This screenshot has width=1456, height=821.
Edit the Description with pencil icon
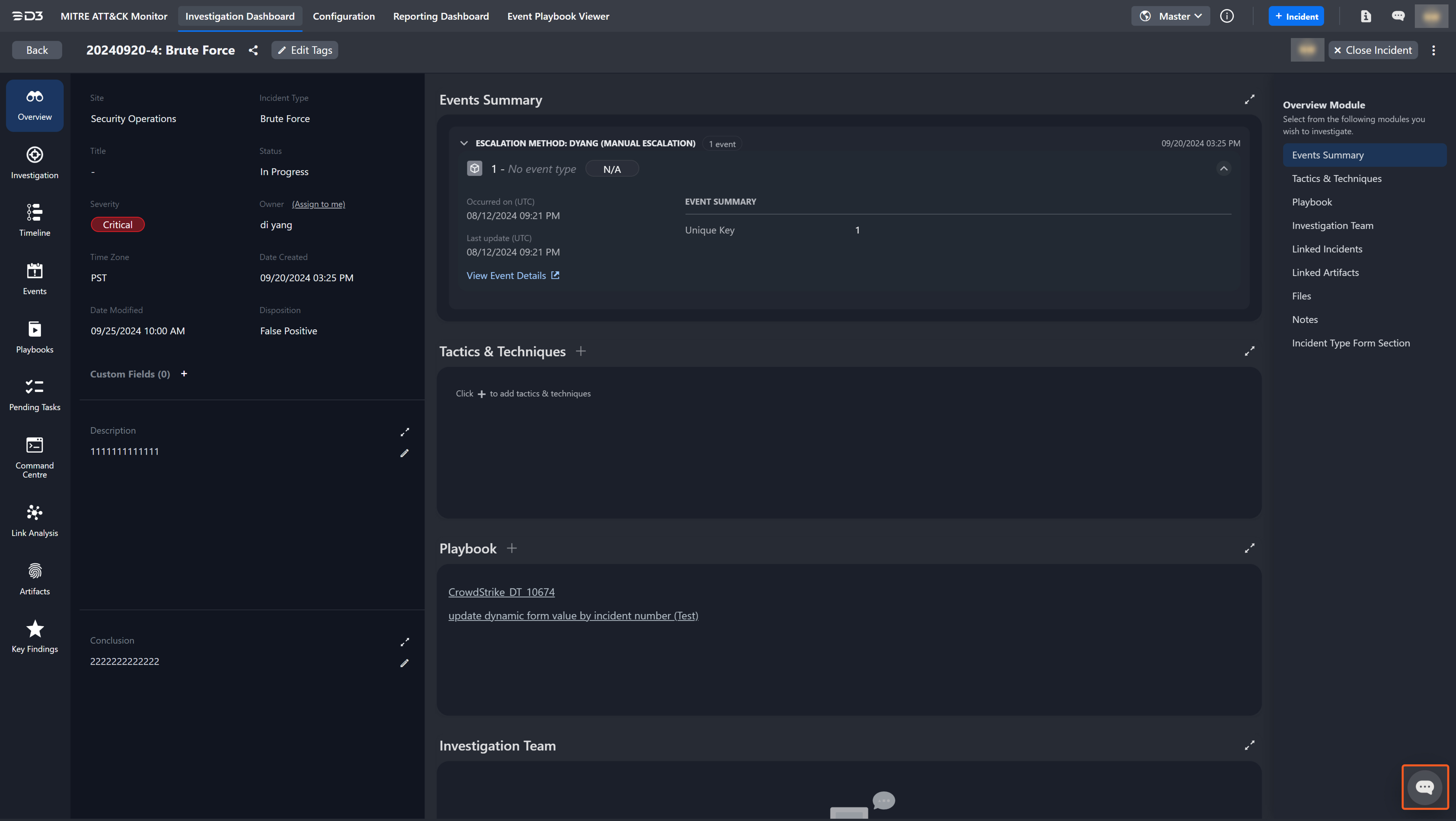(404, 453)
